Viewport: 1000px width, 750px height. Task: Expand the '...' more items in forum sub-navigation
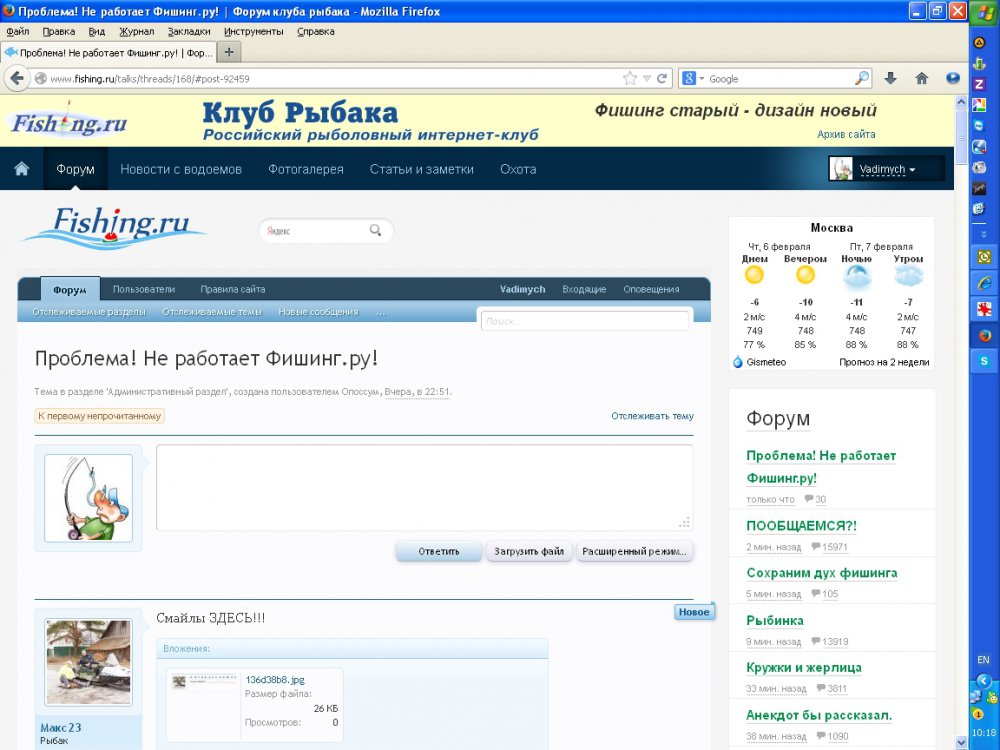(x=380, y=312)
